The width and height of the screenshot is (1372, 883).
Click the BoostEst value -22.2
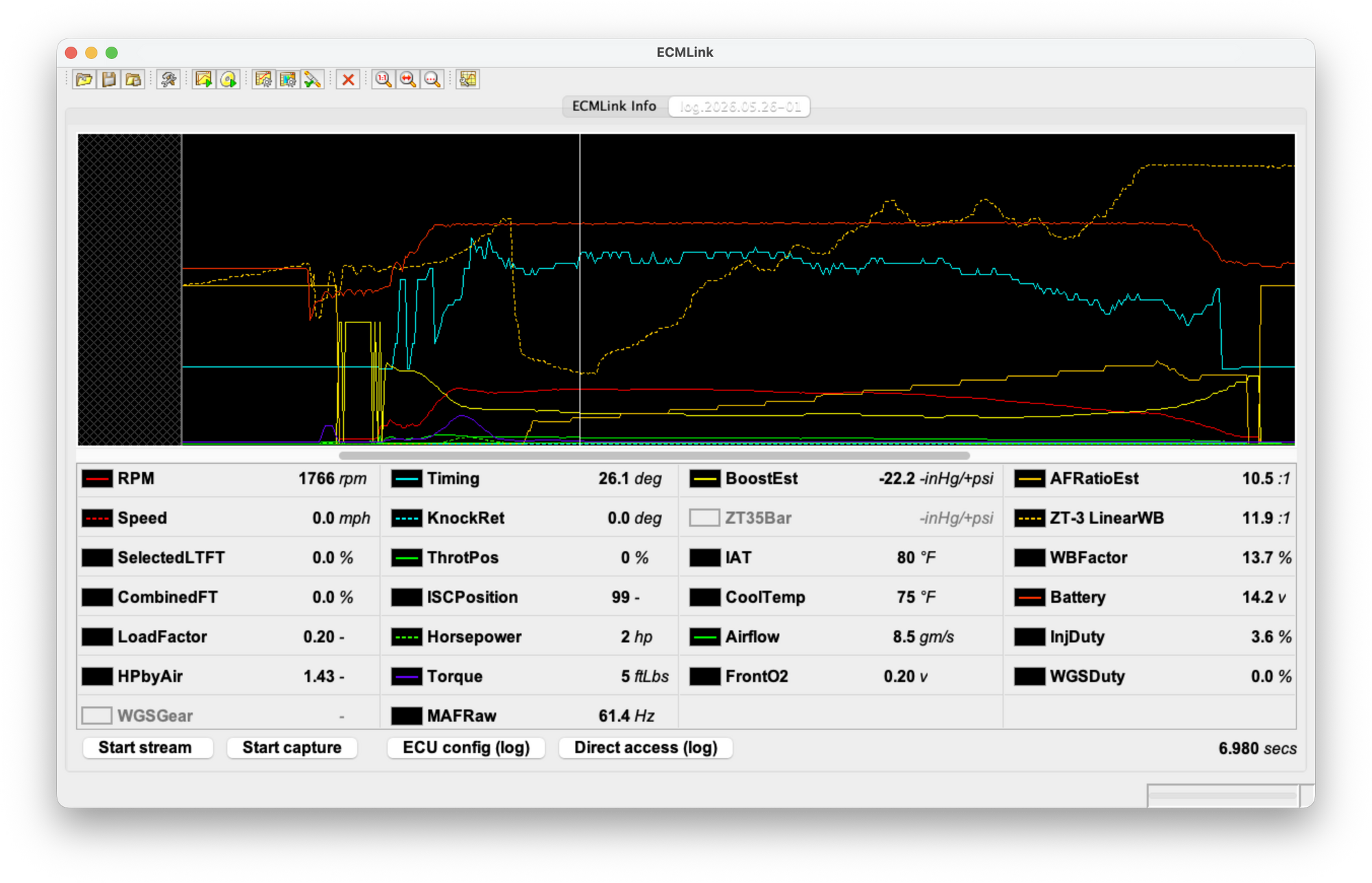[x=897, y=478]
